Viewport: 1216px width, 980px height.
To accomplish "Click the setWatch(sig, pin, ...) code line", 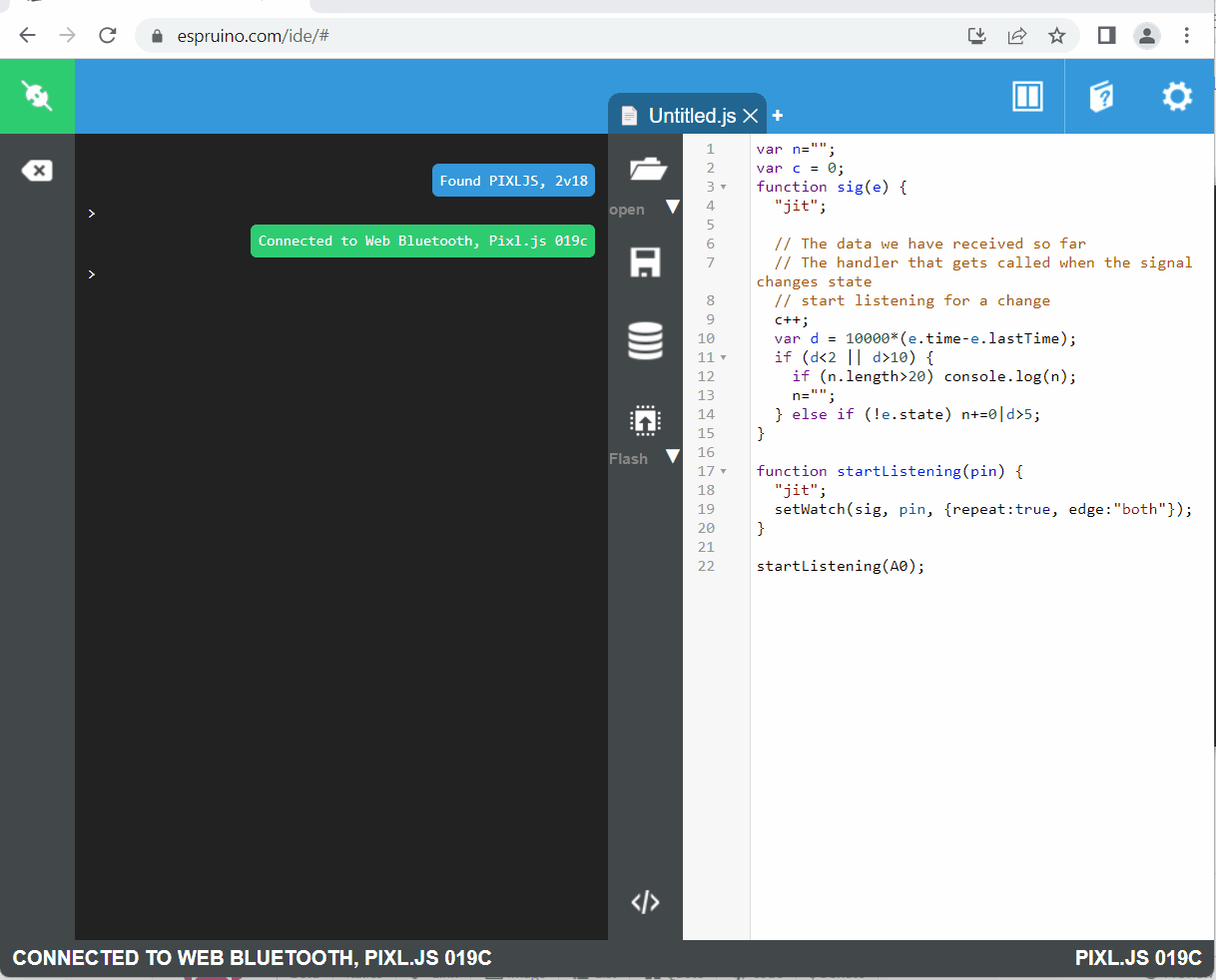I will pyautogui.click(x=983, y=509).
